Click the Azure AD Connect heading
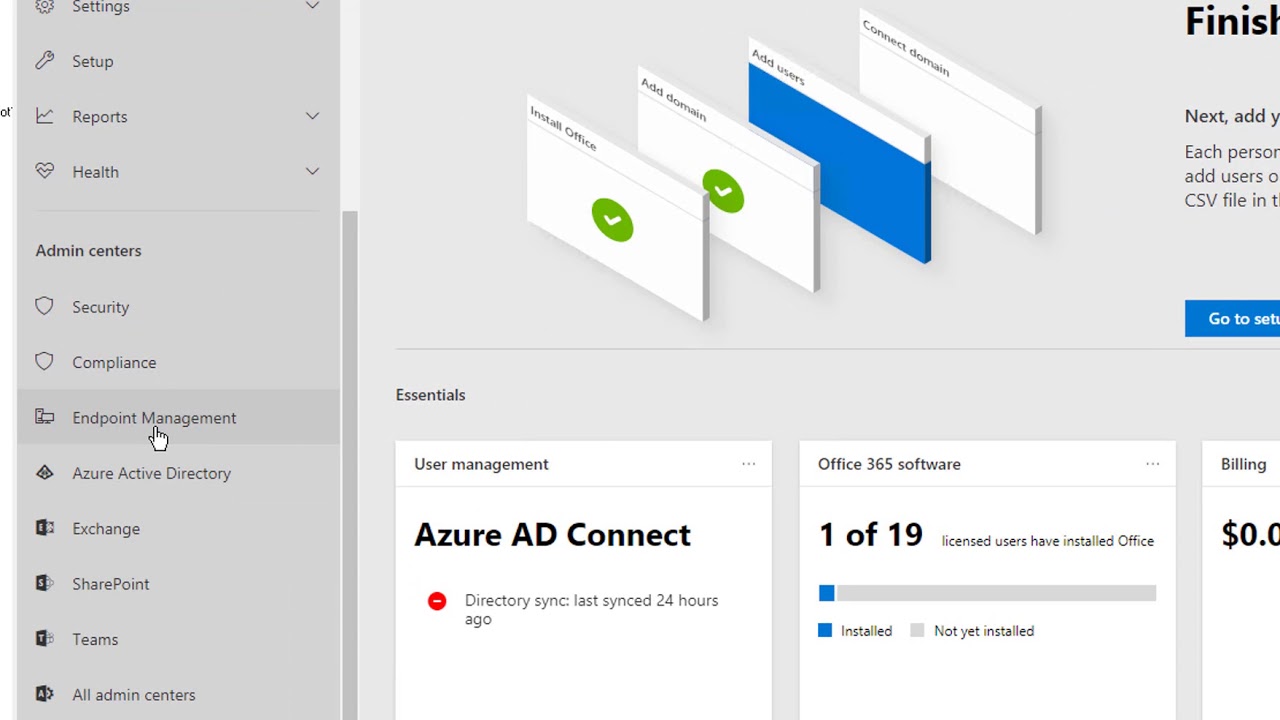Viewport: 1280px width, 720px height. coord(552,534)
